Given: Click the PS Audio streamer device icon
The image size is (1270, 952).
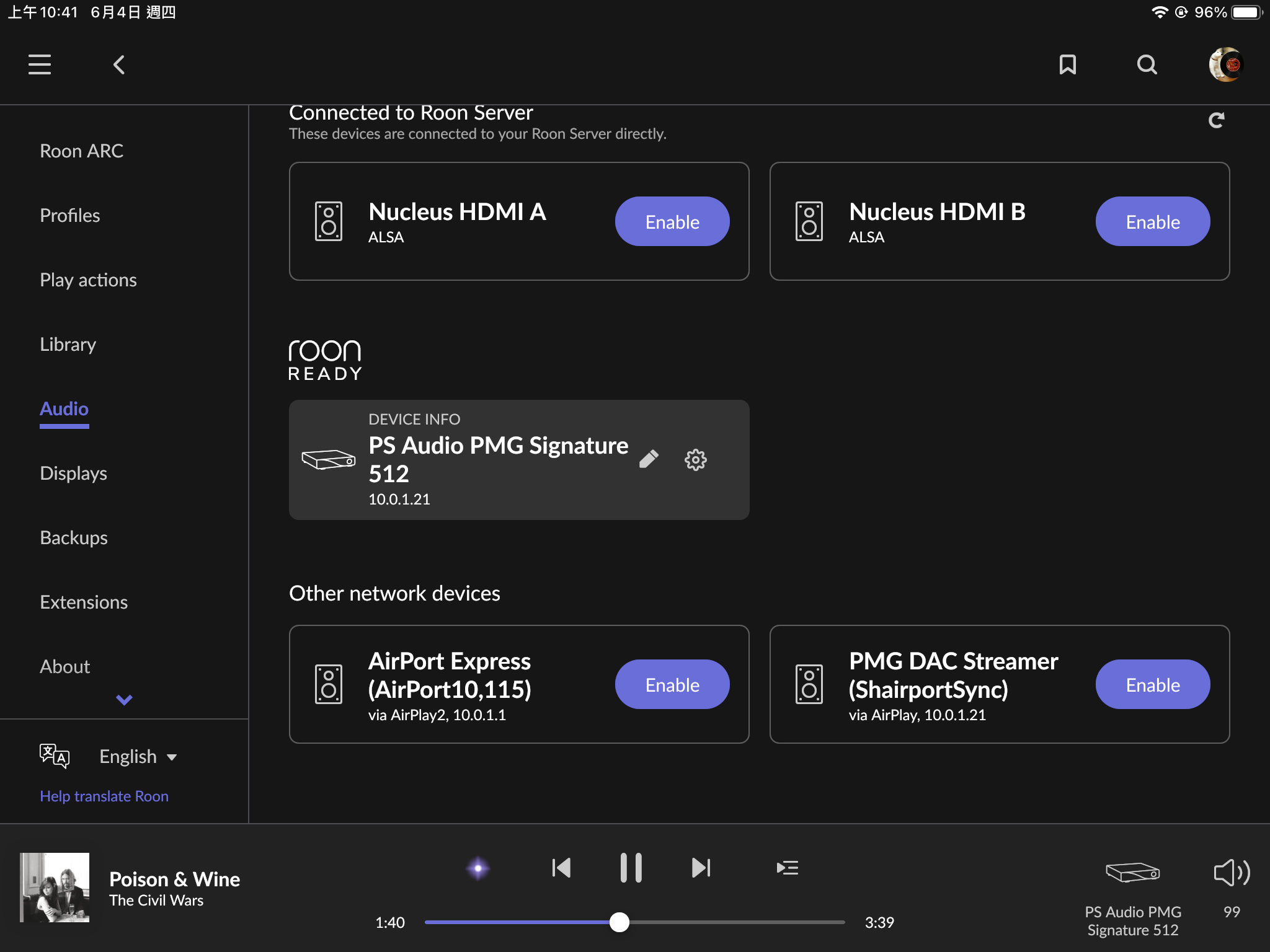Looking at the screenshot, I should 329,459.
